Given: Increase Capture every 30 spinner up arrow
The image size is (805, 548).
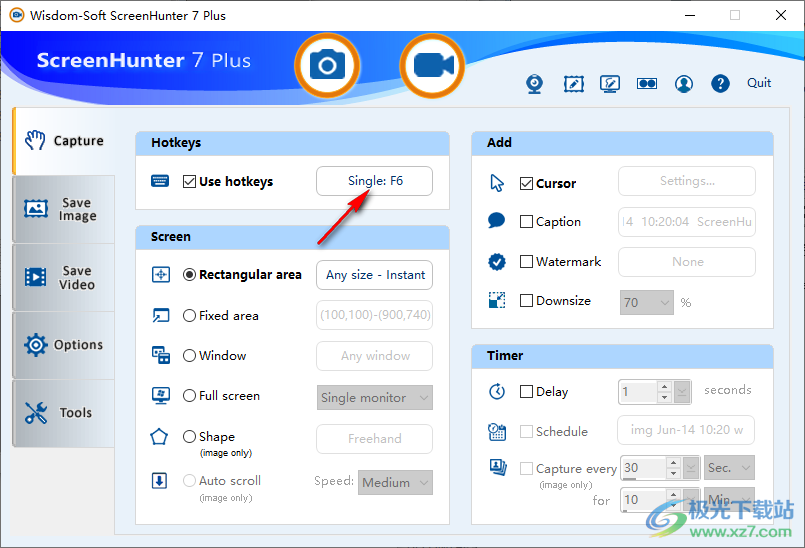Looking at the screenshot, I should [673, 462].
